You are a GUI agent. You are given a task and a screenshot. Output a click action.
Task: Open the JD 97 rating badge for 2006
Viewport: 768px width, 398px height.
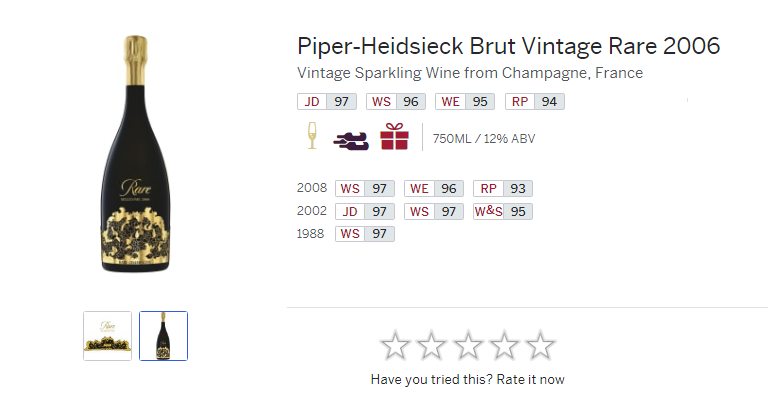tap(327, 102)
